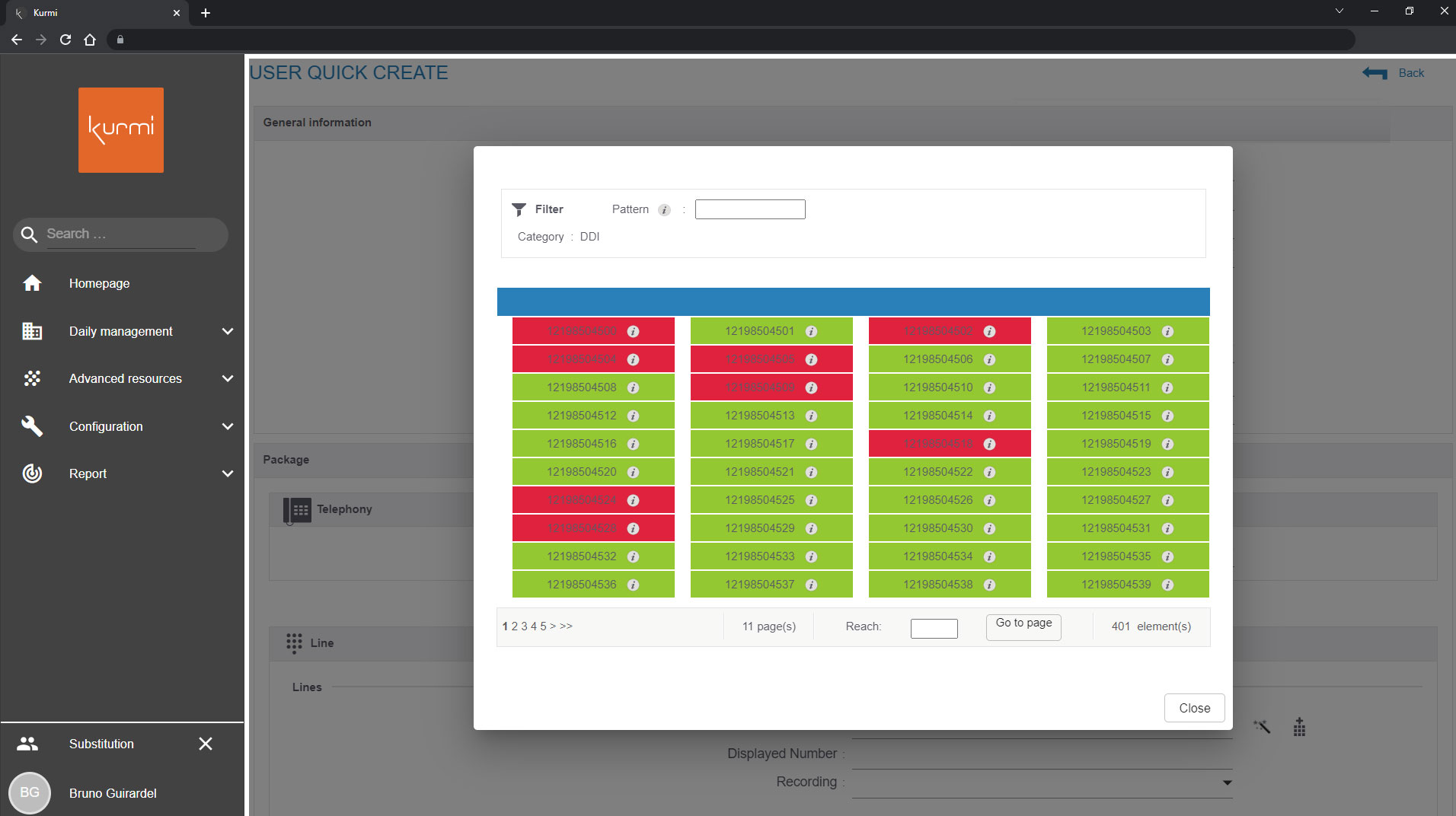
Task: Reload the page in browser
Action: coord(65,40)
